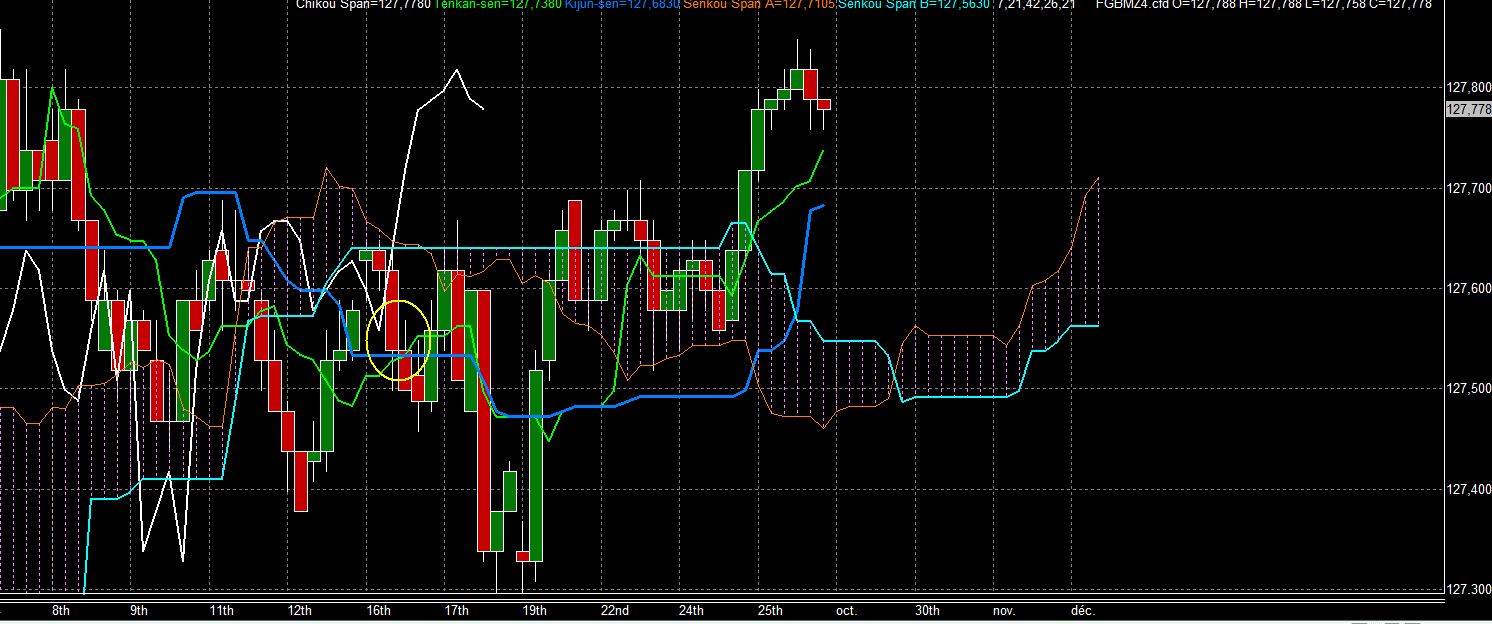Click the 127,700 price axis label
1492x624 pixels.
pyautogui.click(x=1467, y=188)
